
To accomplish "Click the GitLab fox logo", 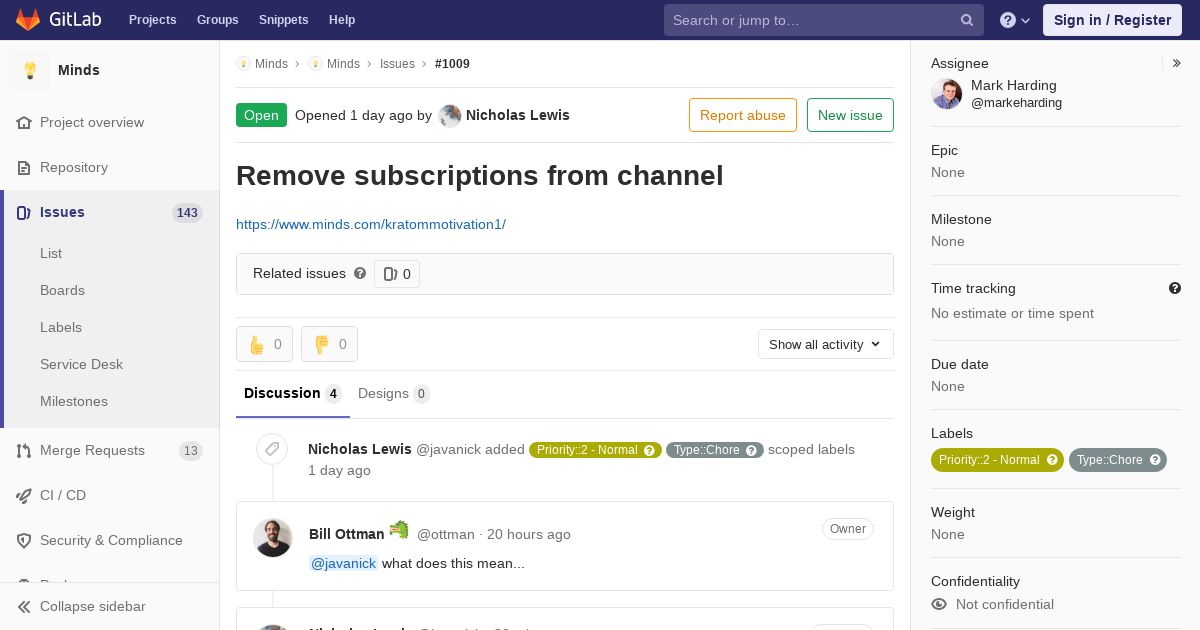I will 28,19.
